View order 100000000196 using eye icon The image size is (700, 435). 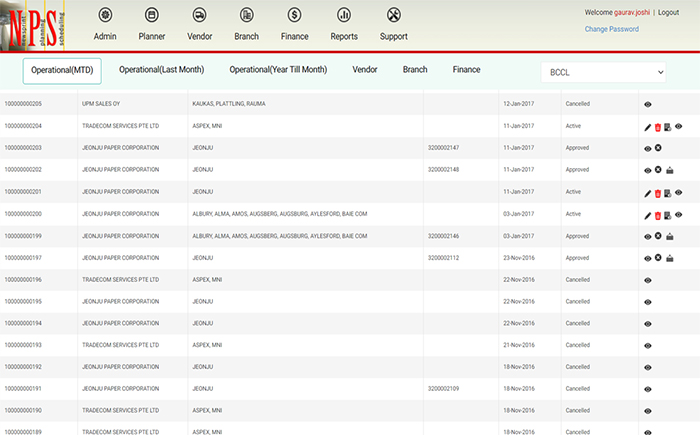click(x=648, y=280)
